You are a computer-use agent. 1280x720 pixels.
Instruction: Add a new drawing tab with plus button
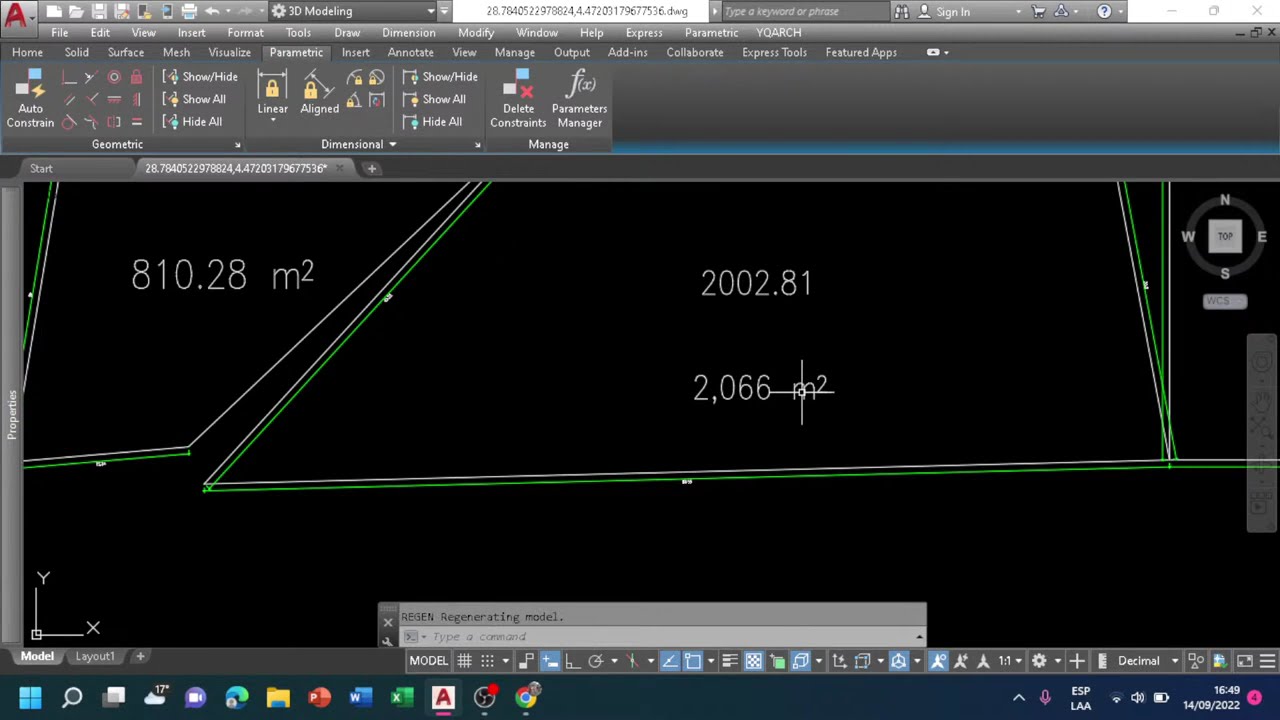coord(371,168)
